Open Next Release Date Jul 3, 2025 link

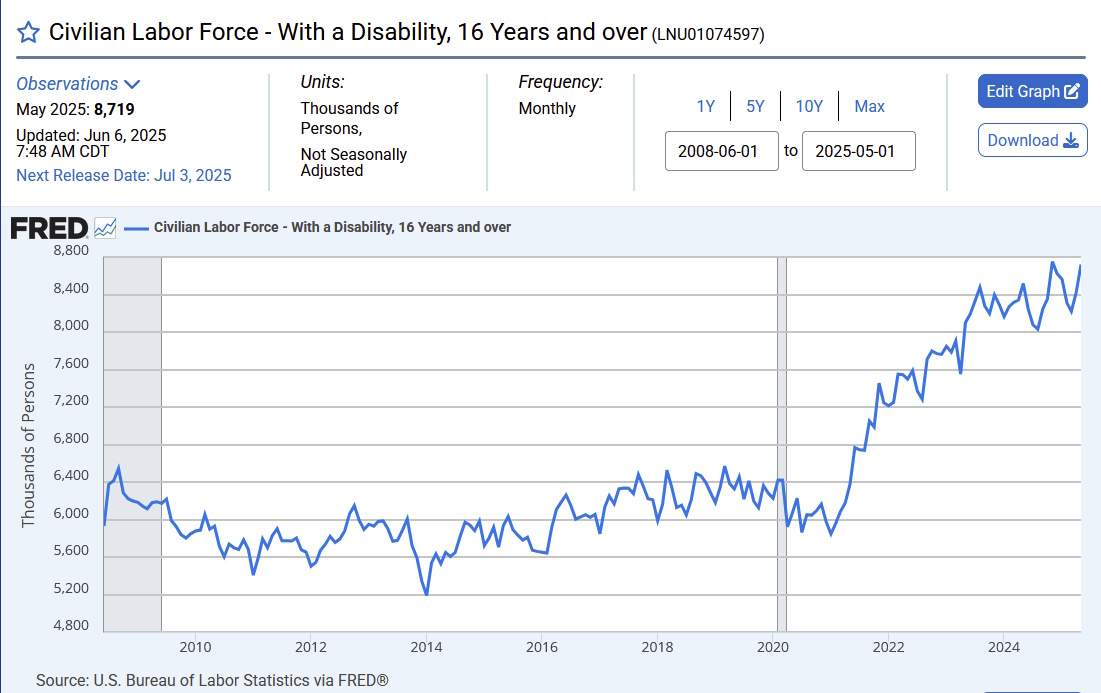[124, 176]
